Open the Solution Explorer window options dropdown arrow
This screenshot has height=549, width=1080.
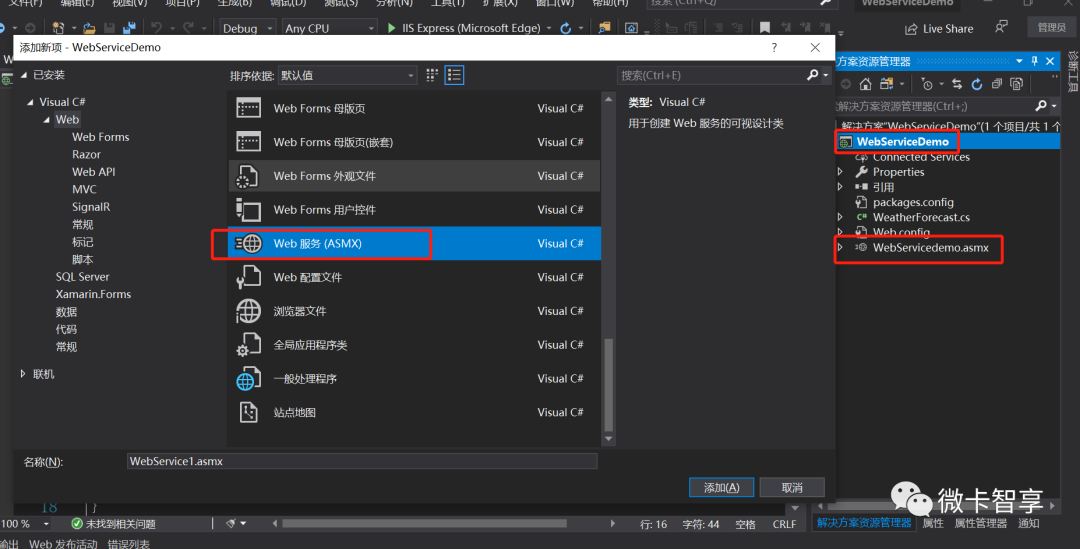pos(1019,61)
